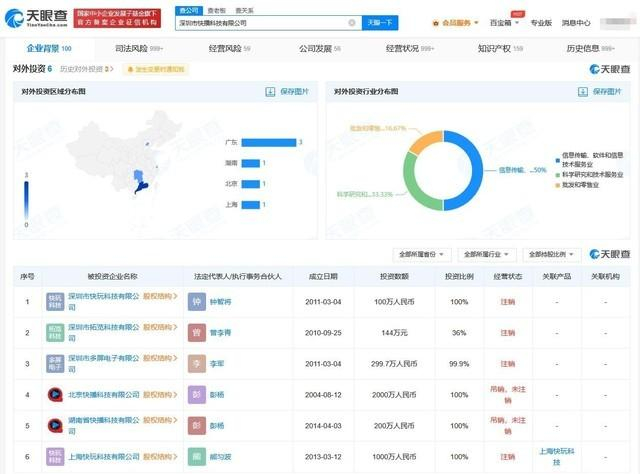Click the red 彭 avatar icon in row 5
The image size is (640, 474).
(197, 426)
